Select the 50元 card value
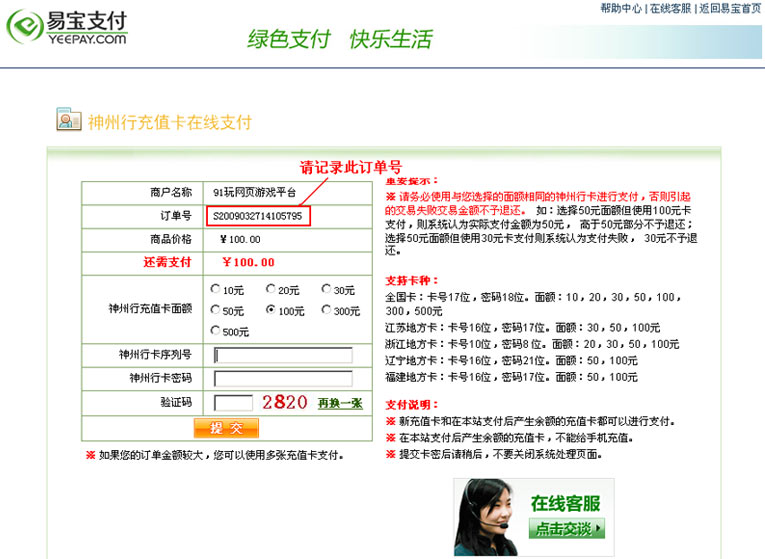The image size is (765, 559). coord(215,310)
